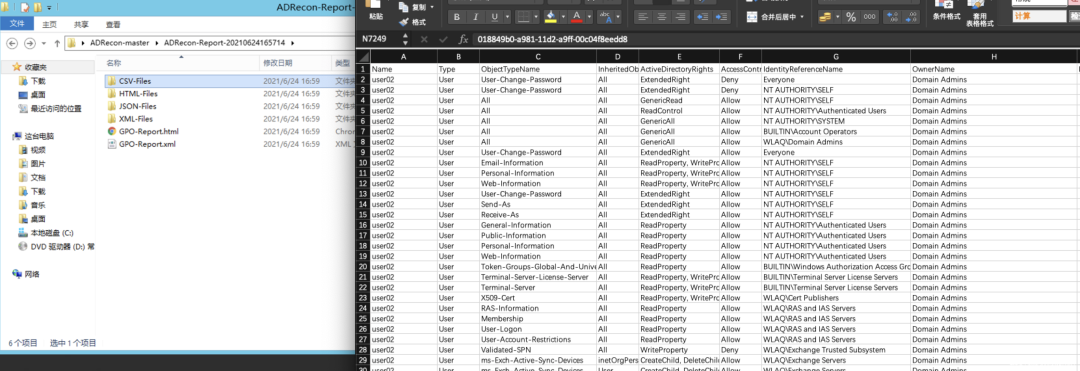
Task: Select the HTML-Files folder
Action: click(138, 94)
